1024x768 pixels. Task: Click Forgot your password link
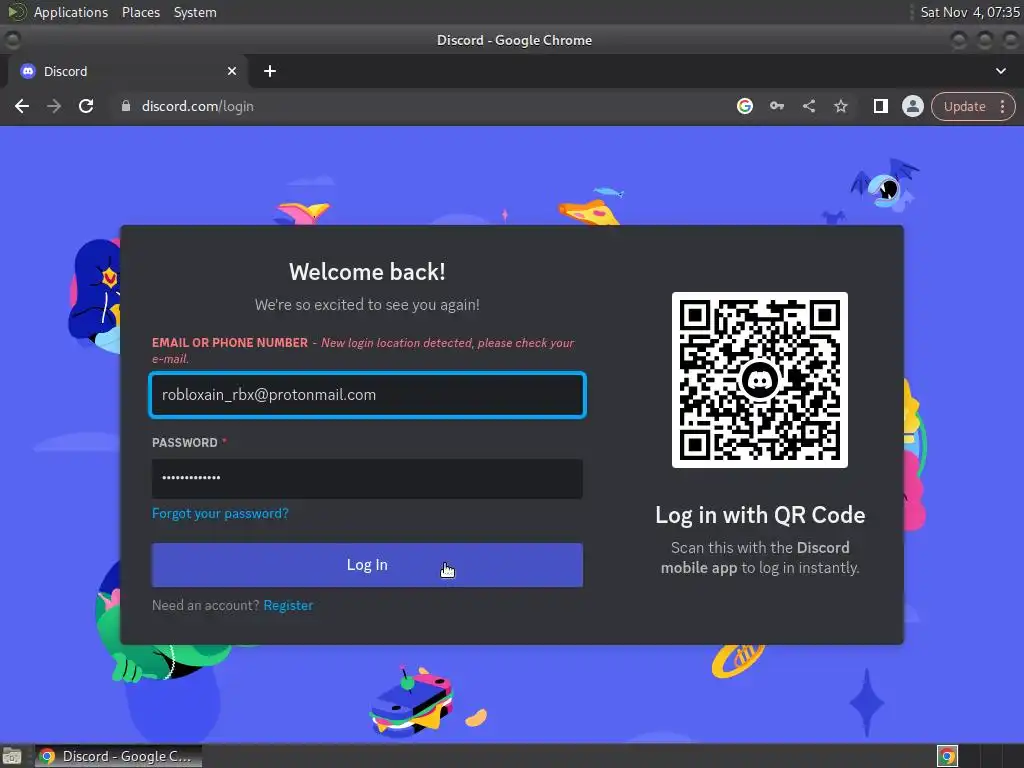click(x=220, y=513)
